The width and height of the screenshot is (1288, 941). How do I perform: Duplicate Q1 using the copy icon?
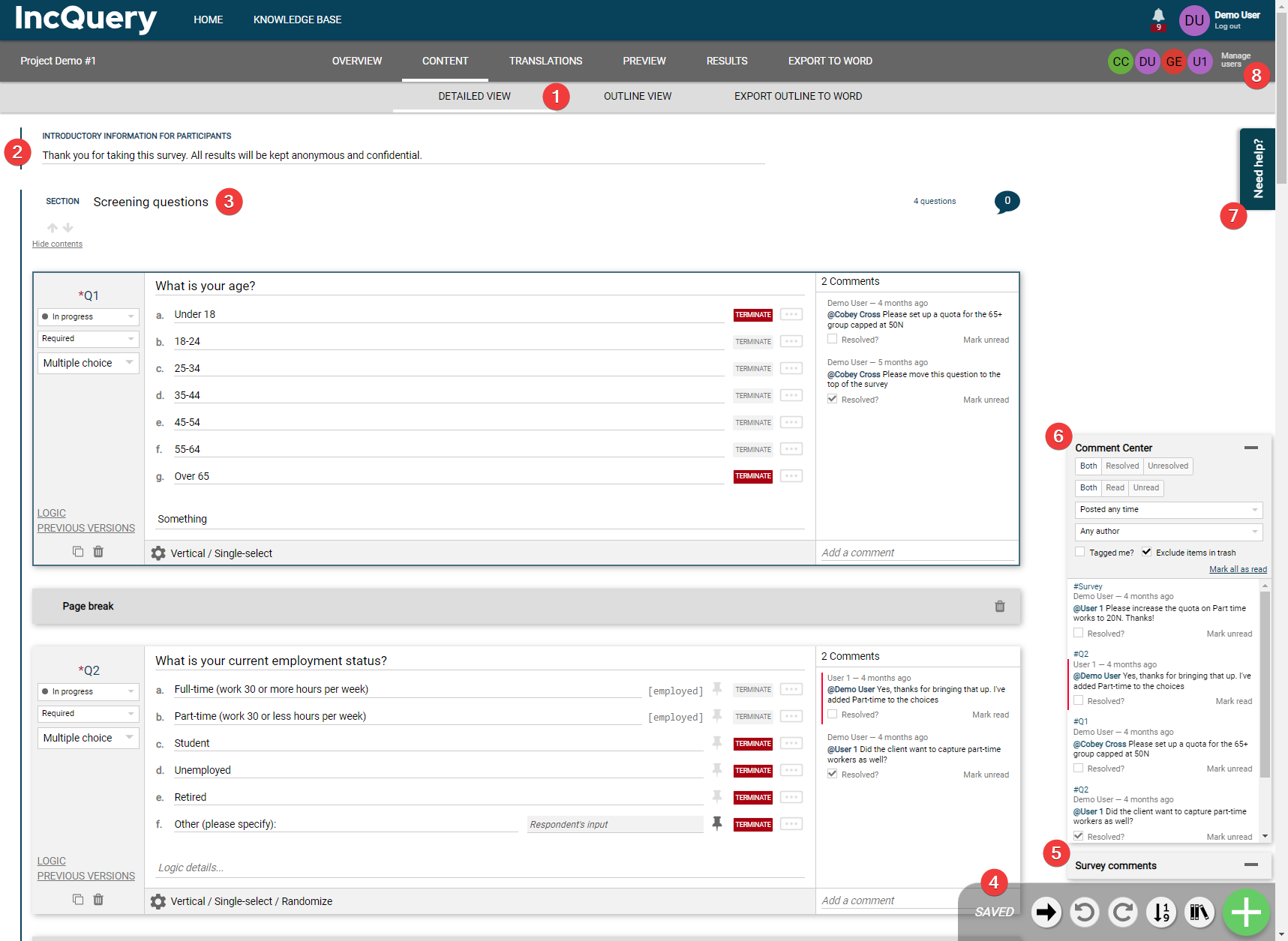pyautogui.click(x=78, y=551)
